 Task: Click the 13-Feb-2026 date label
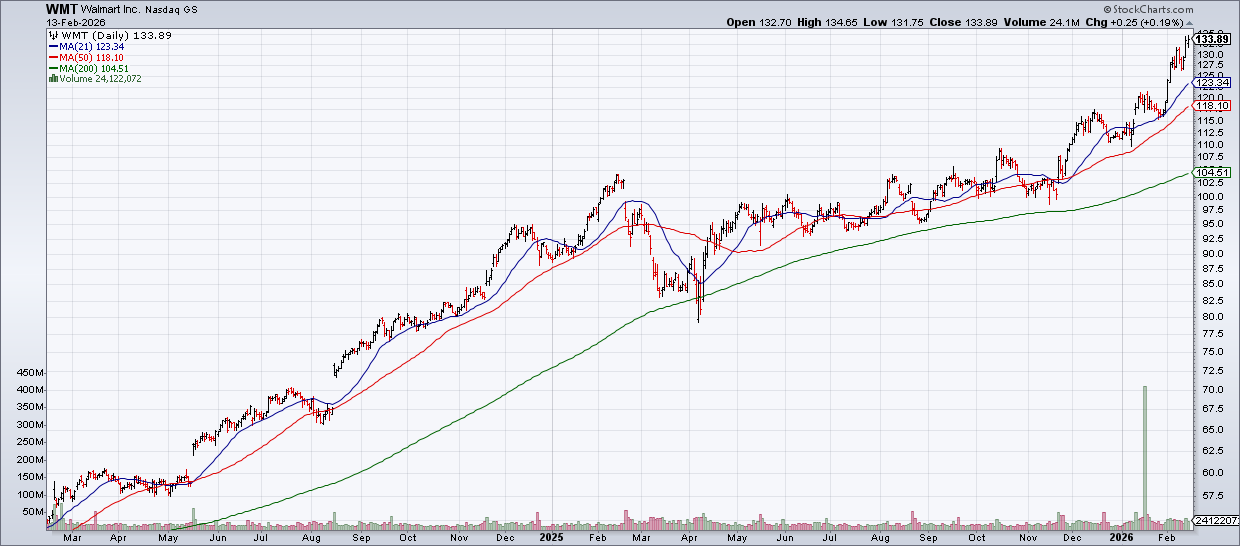[78, 22]
